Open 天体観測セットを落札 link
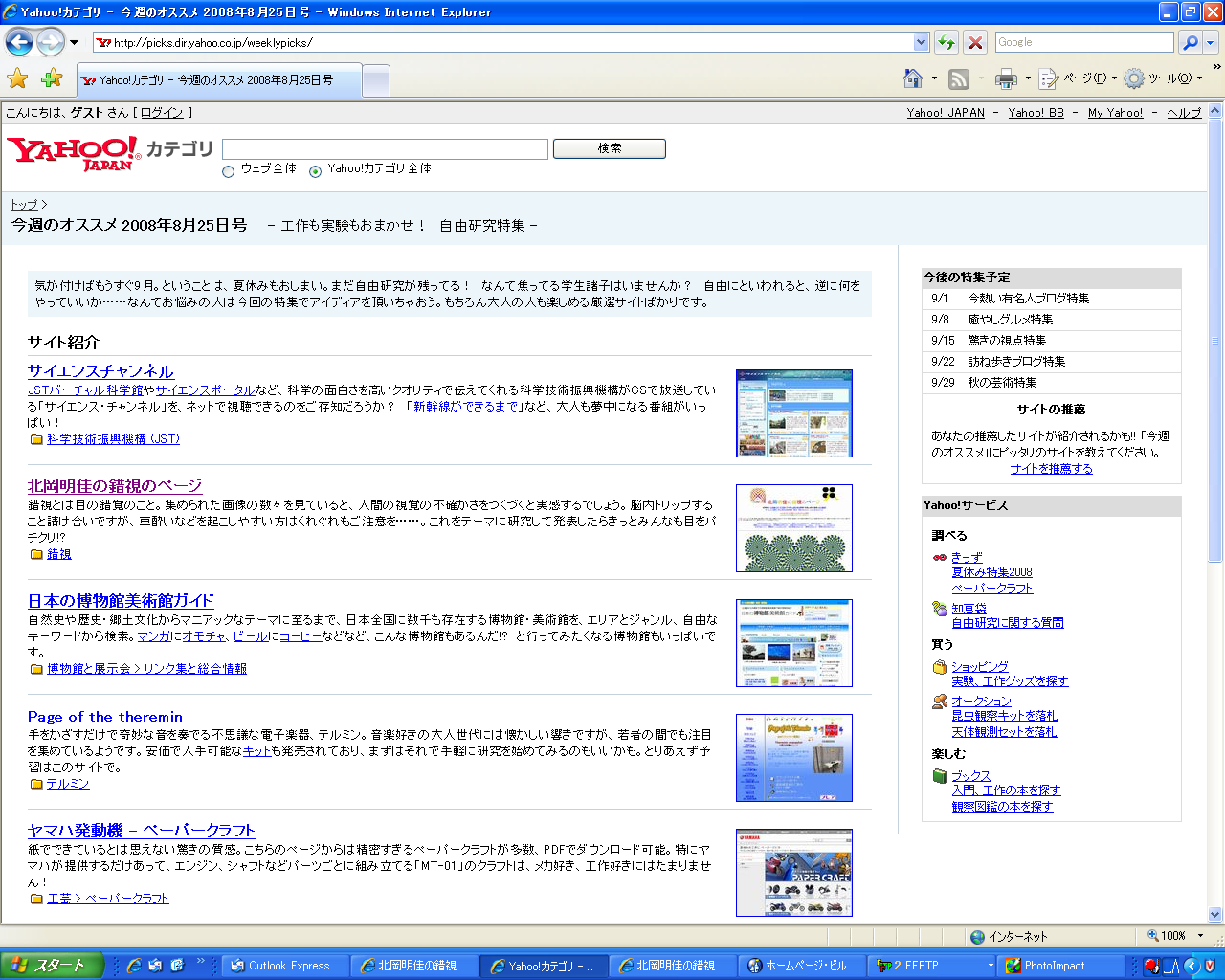1225x980 pixels. tap(1004, 732)
